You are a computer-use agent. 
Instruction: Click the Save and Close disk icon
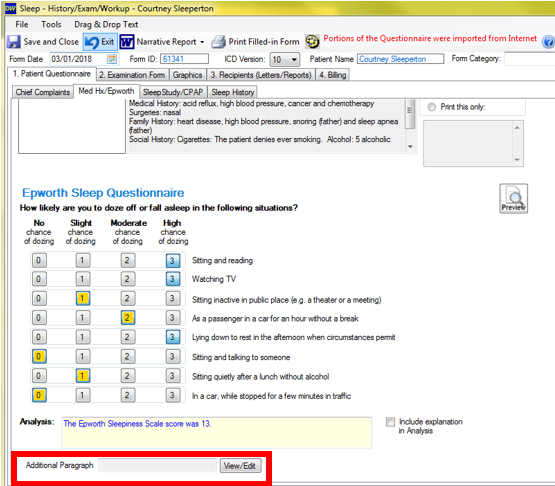click(13, 42)
